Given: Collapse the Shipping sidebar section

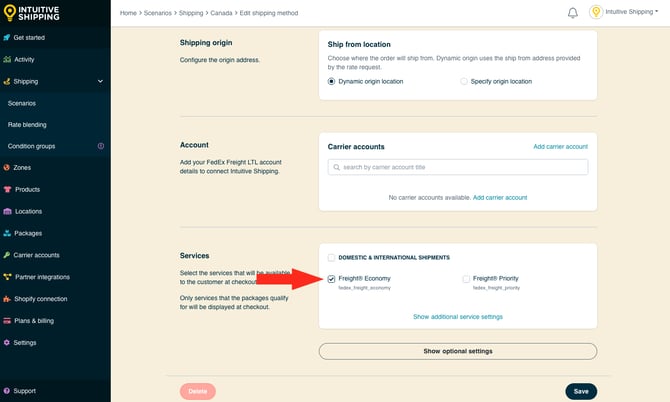Looking at the screenshot, I should pos(100,81).
